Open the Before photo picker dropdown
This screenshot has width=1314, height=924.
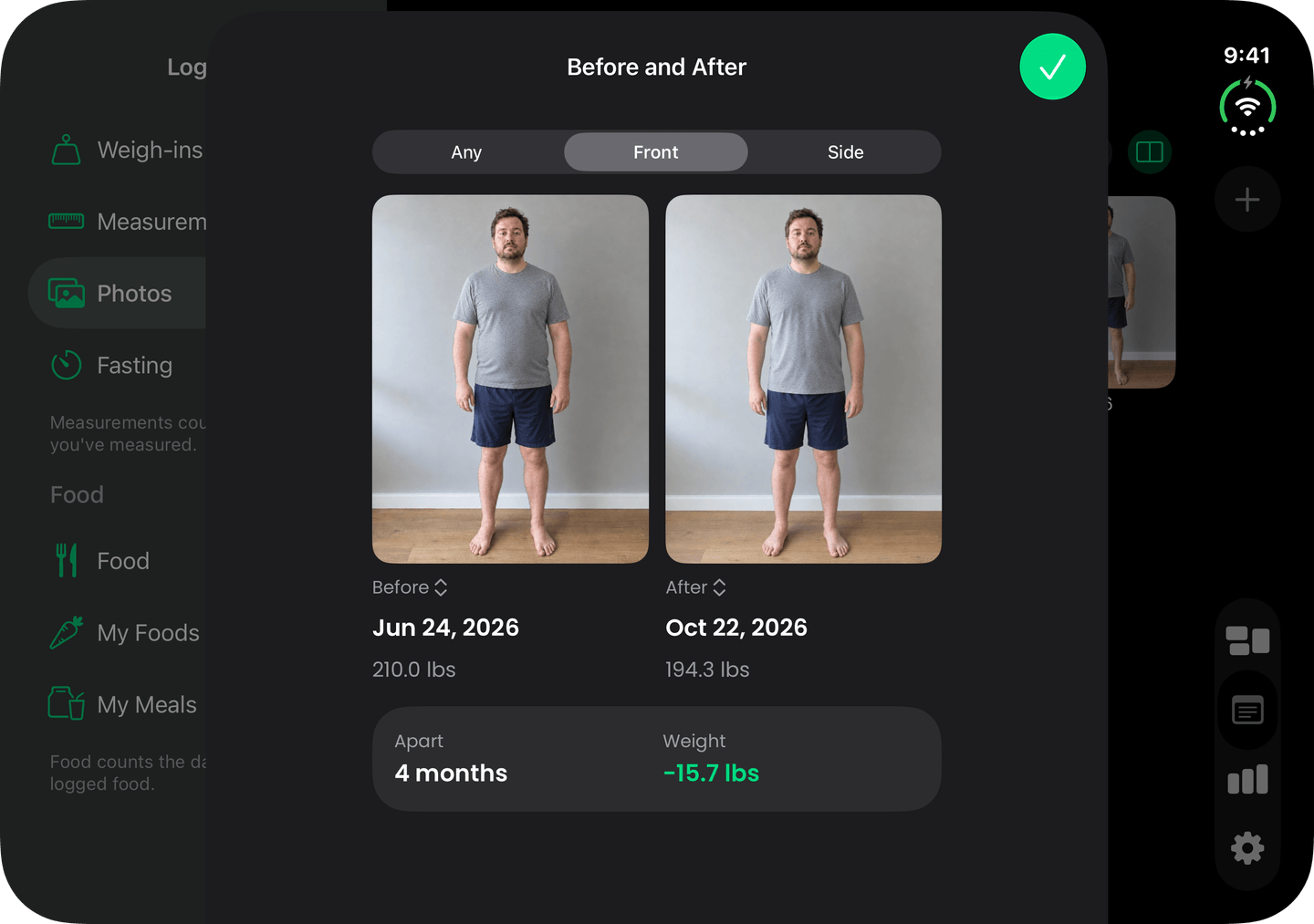[x=410, y=587]
